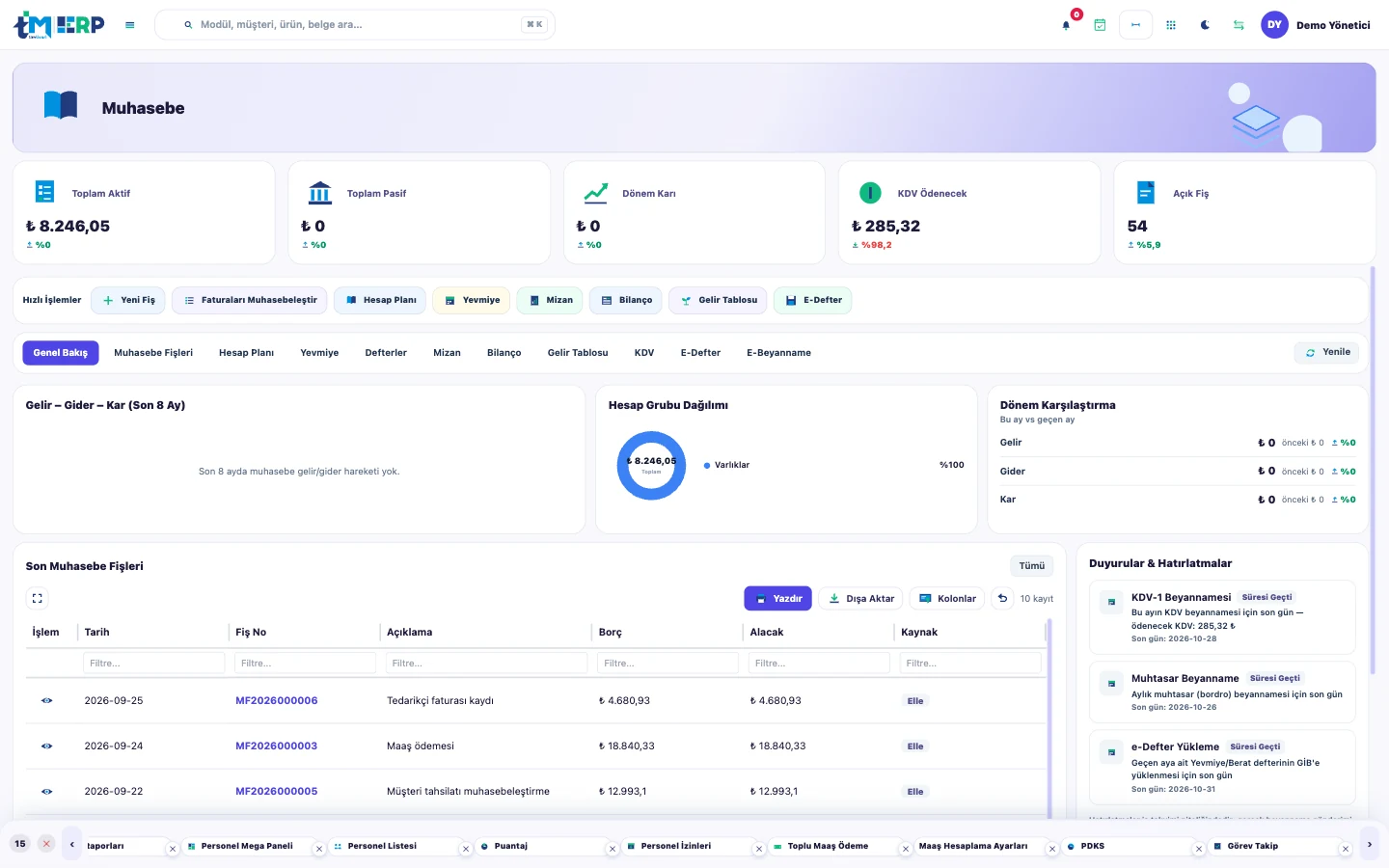The image size is (1389, 868).
Task: View entry MF2026000005 via eye icon
Action: pos(46,791)
